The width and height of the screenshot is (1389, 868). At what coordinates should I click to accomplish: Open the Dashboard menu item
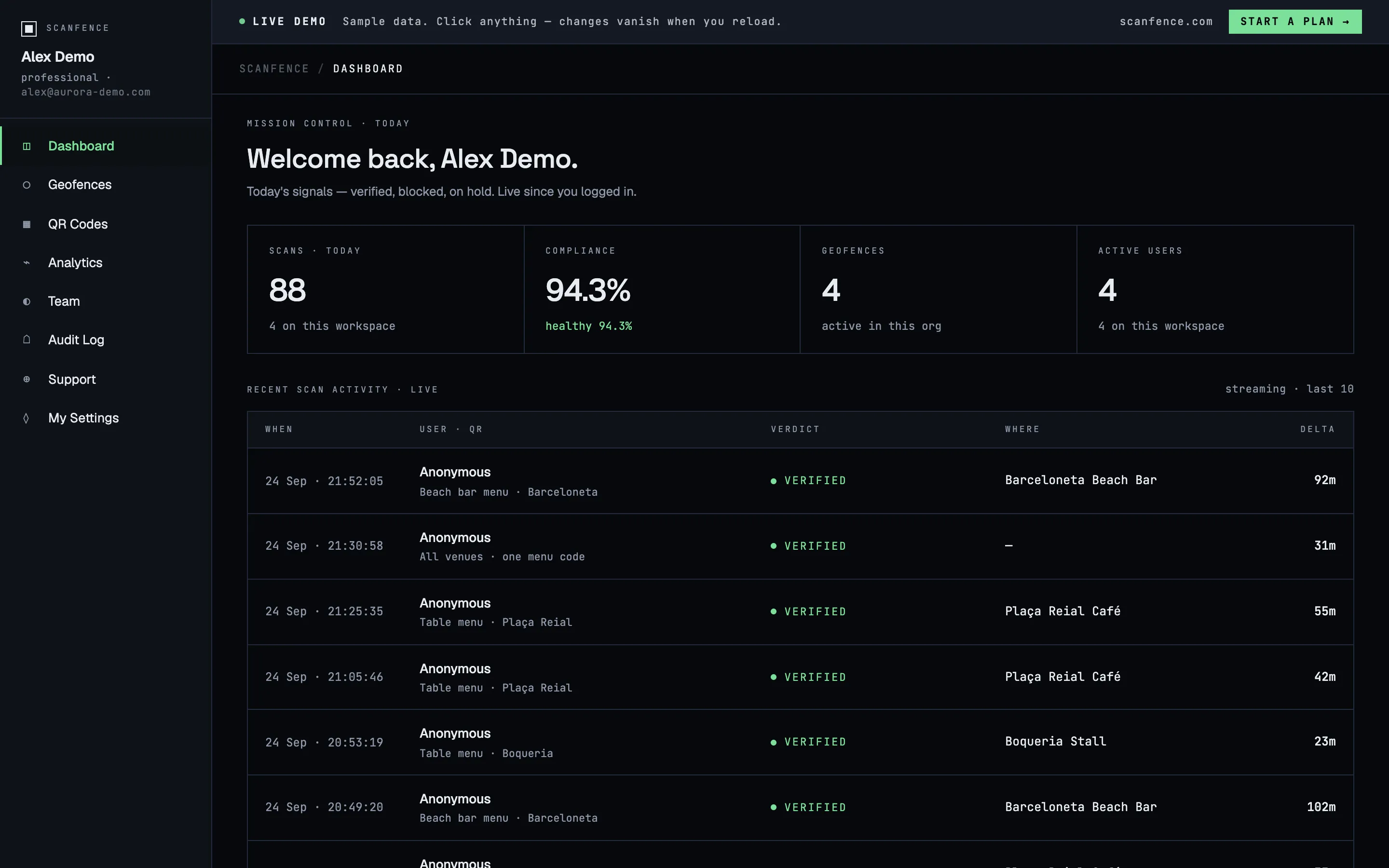(x=106, y=146)
